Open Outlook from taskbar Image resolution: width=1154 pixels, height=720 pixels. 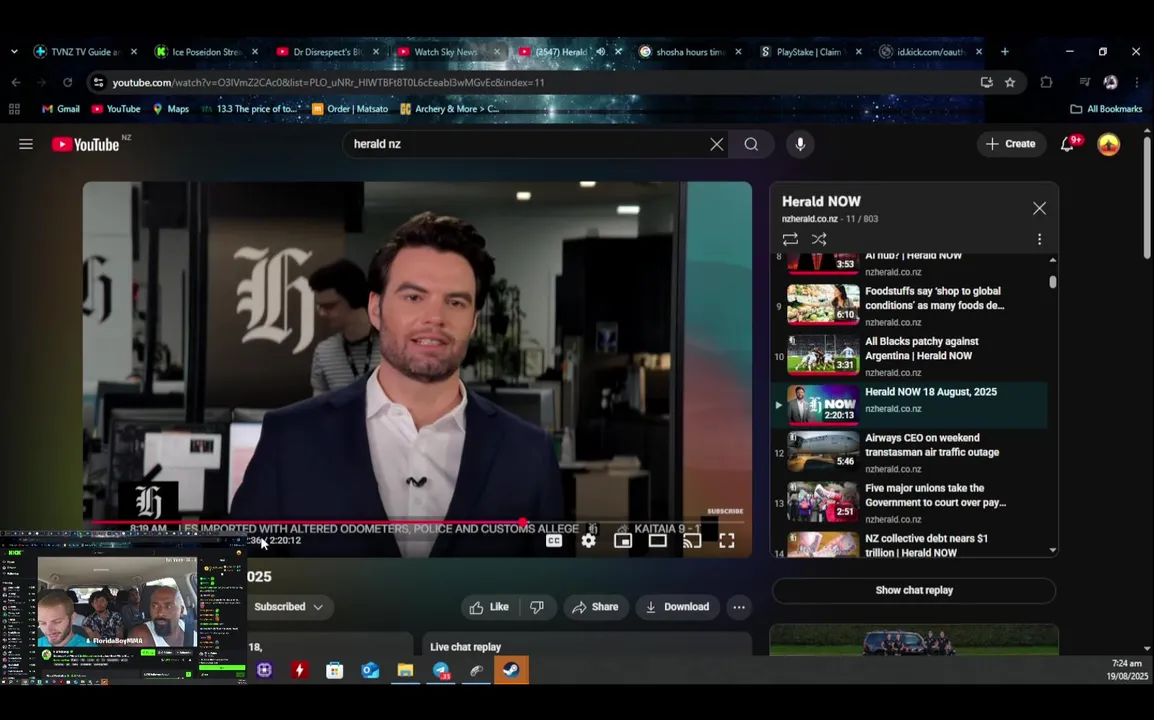click(x=370, y=670)
